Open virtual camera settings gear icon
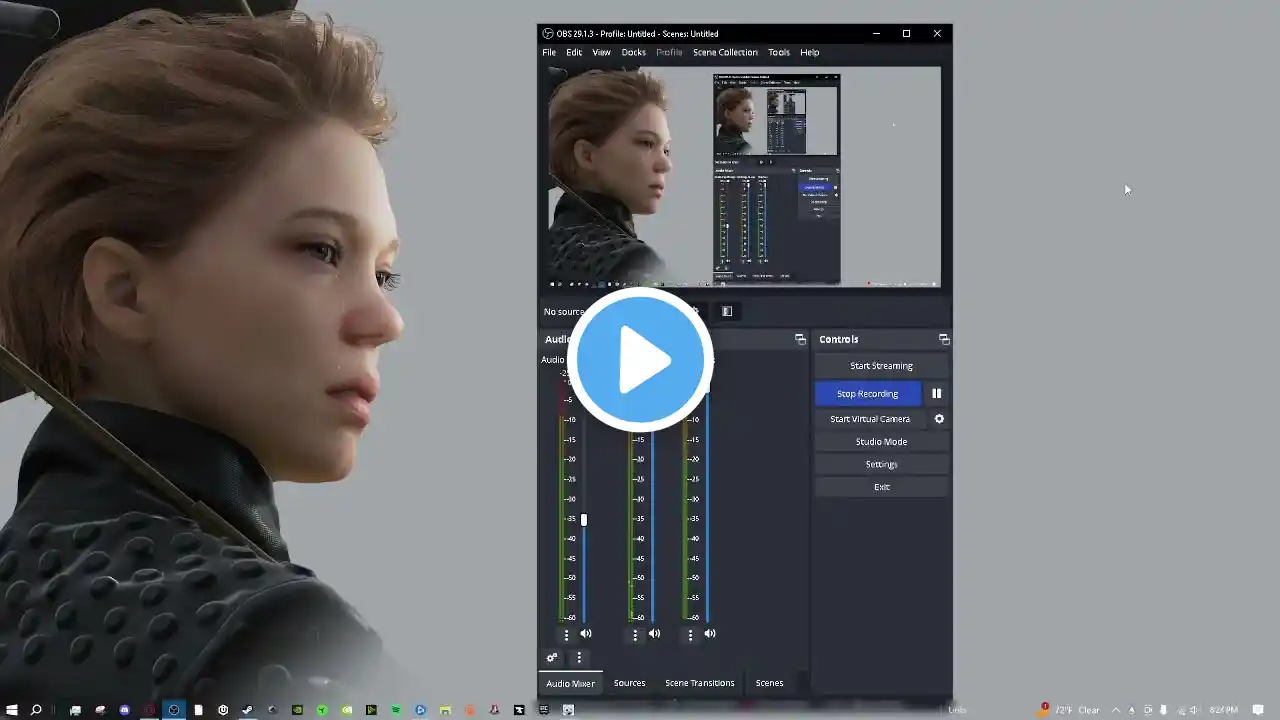This screenshot has height=720, width=1280. click(939, 419)
